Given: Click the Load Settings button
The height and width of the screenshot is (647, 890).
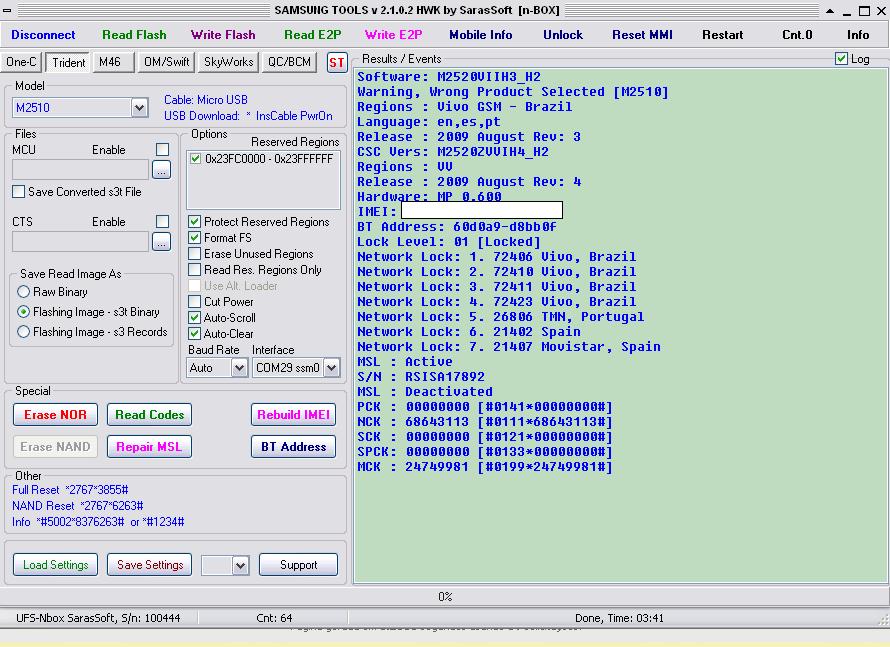Looking at the screenshot, I should (56, 565).
